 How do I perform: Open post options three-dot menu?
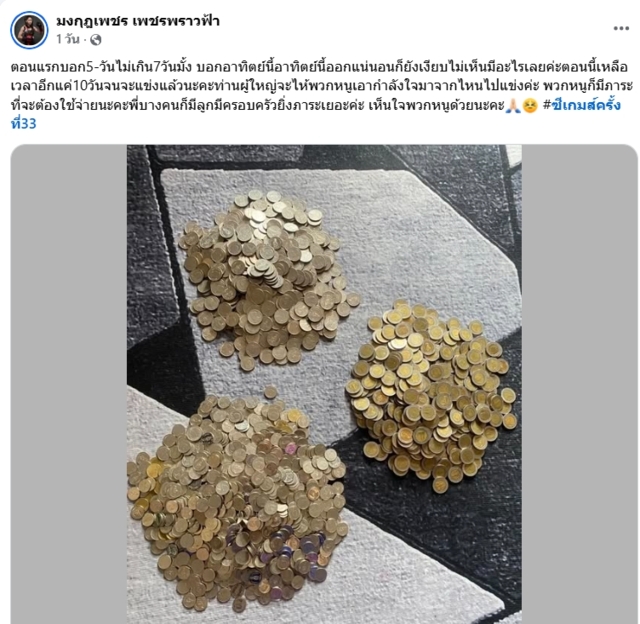(621, 28)
